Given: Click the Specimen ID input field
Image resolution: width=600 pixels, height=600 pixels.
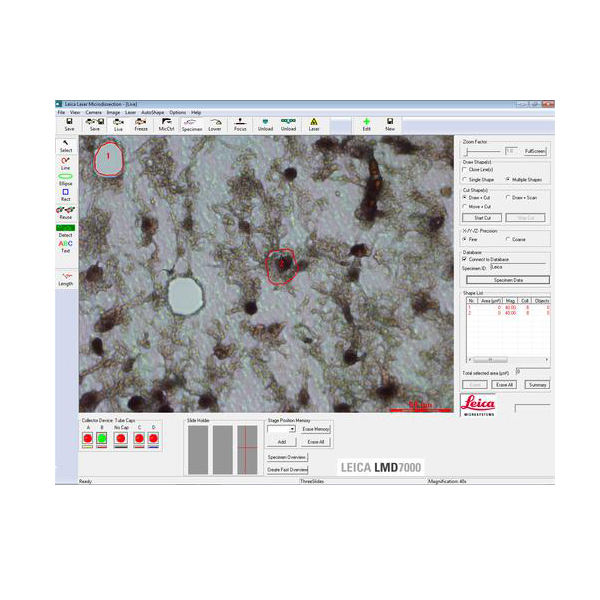Looking at the screenshot, I should pos(519,267).
